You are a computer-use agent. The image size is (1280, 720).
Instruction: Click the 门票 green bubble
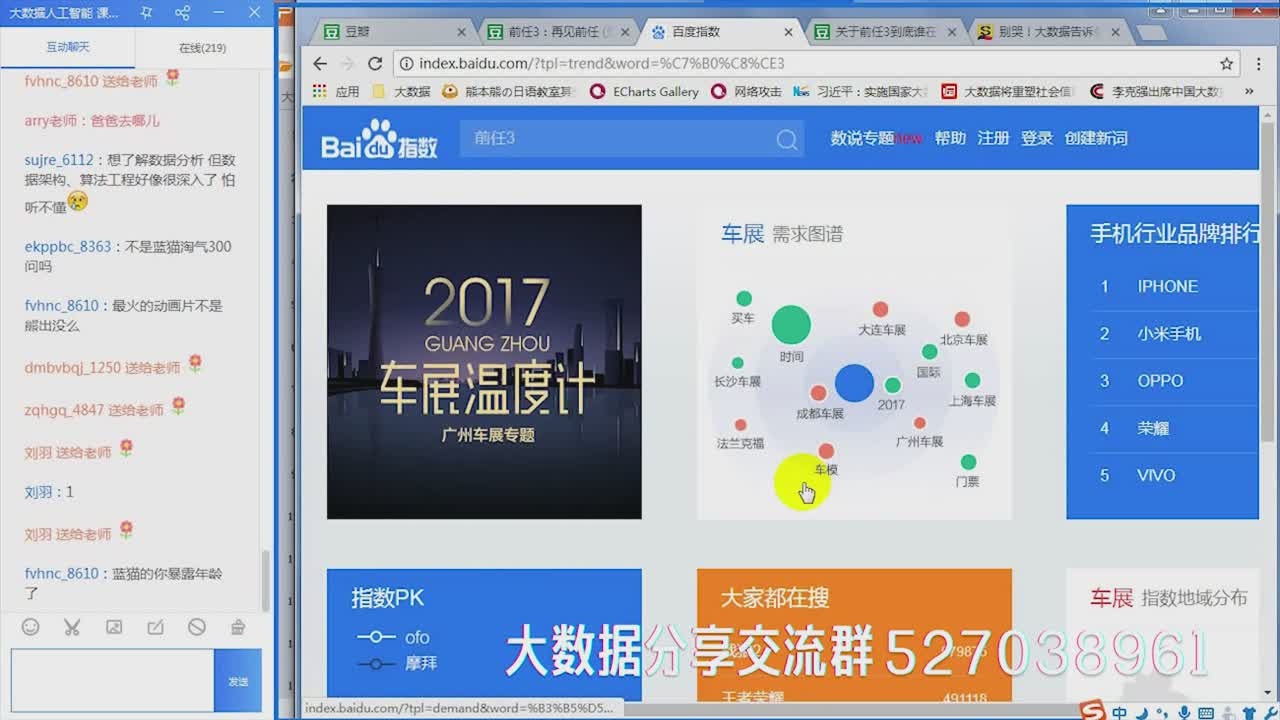[x=968, y=462]
